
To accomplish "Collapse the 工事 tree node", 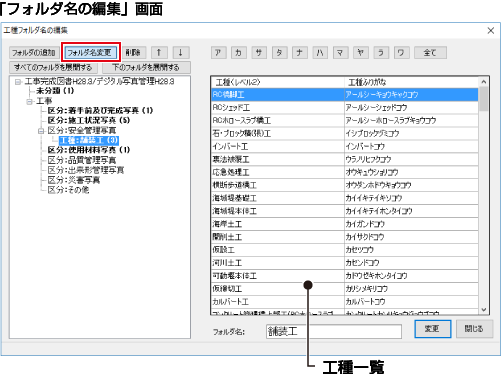I will (29, 101).
